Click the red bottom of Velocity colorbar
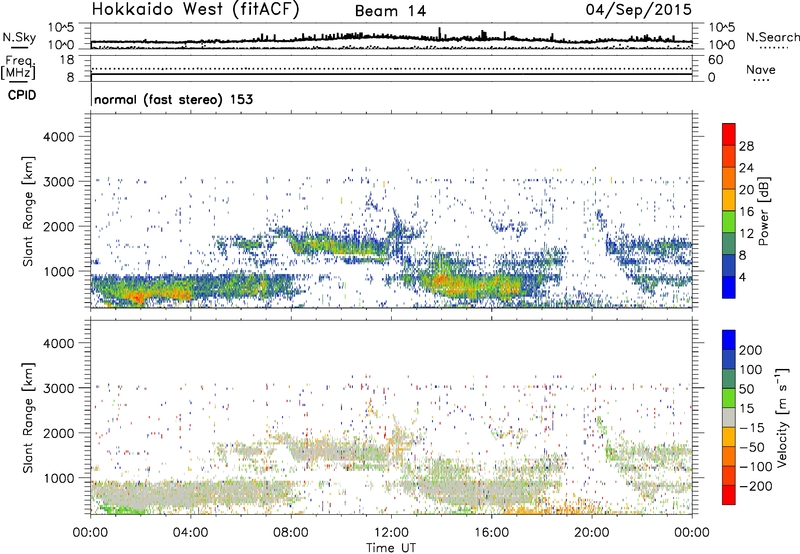 pyautogui.click(x=729, y=495)
